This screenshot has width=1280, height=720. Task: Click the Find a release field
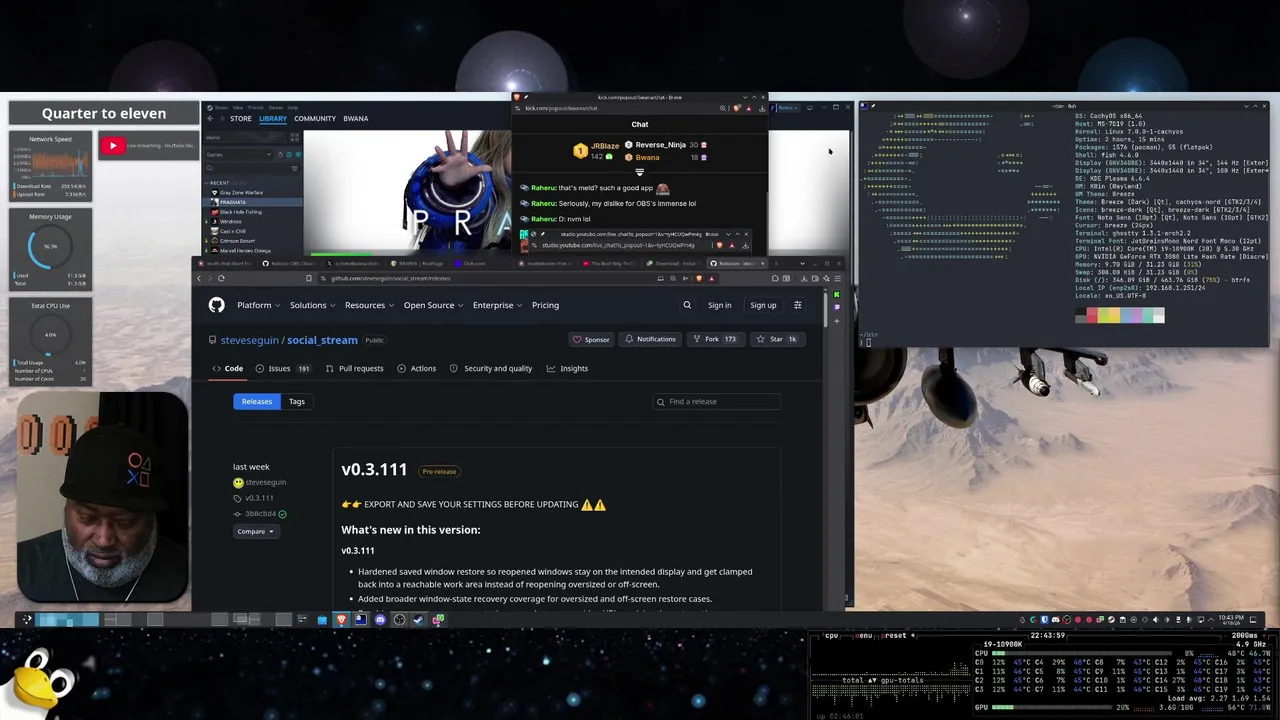click(716, 401)
